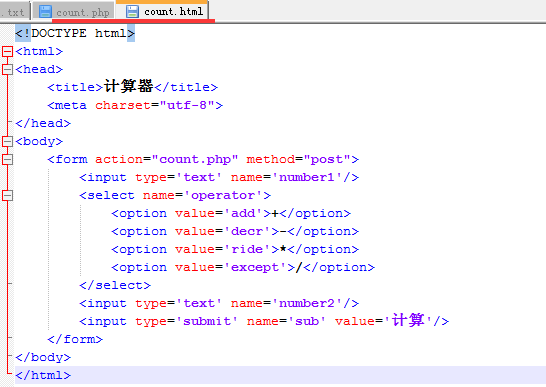Collapse the <form> fold marker

pos(7,160)
